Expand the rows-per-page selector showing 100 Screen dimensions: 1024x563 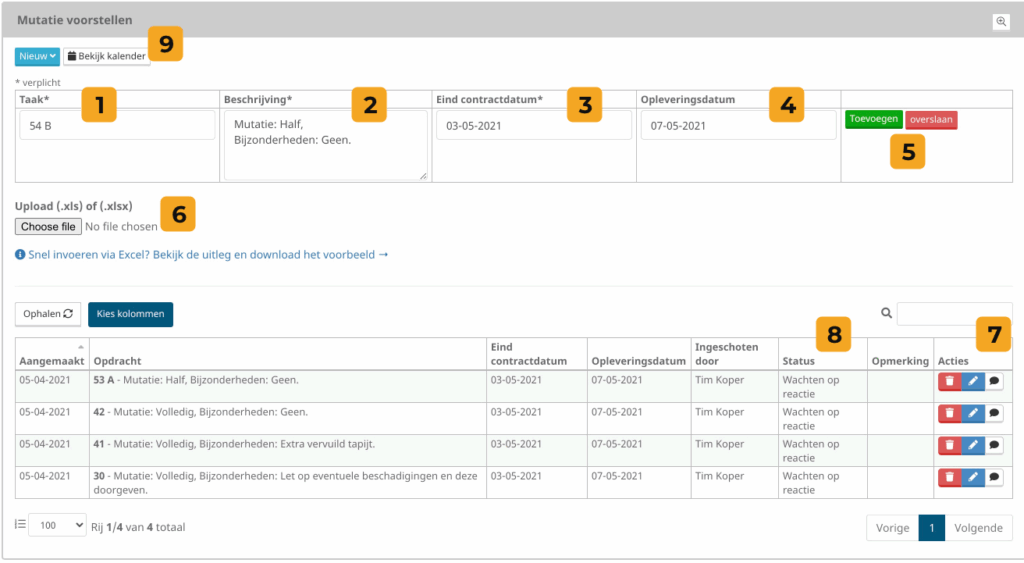point(57,526)
